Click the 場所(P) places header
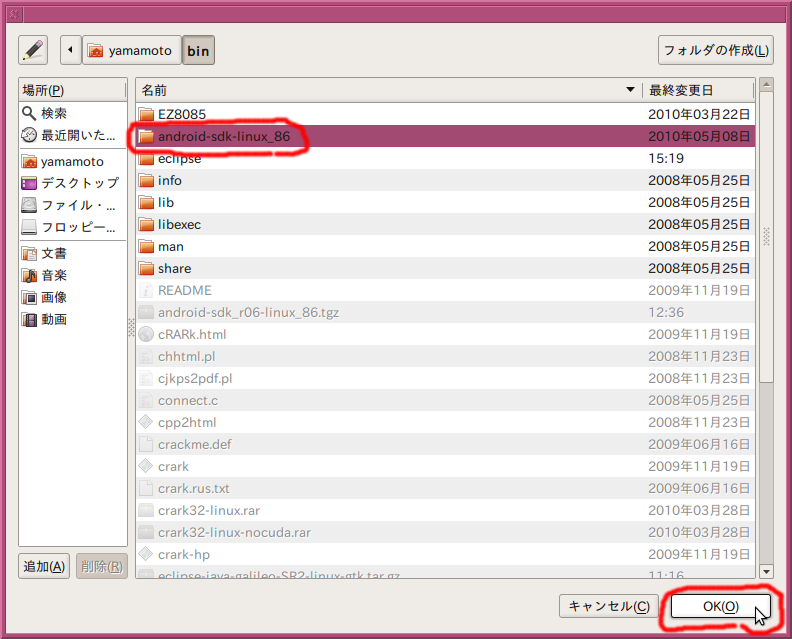The height and width of the screenshot is (639, 792). click(72, 90)
